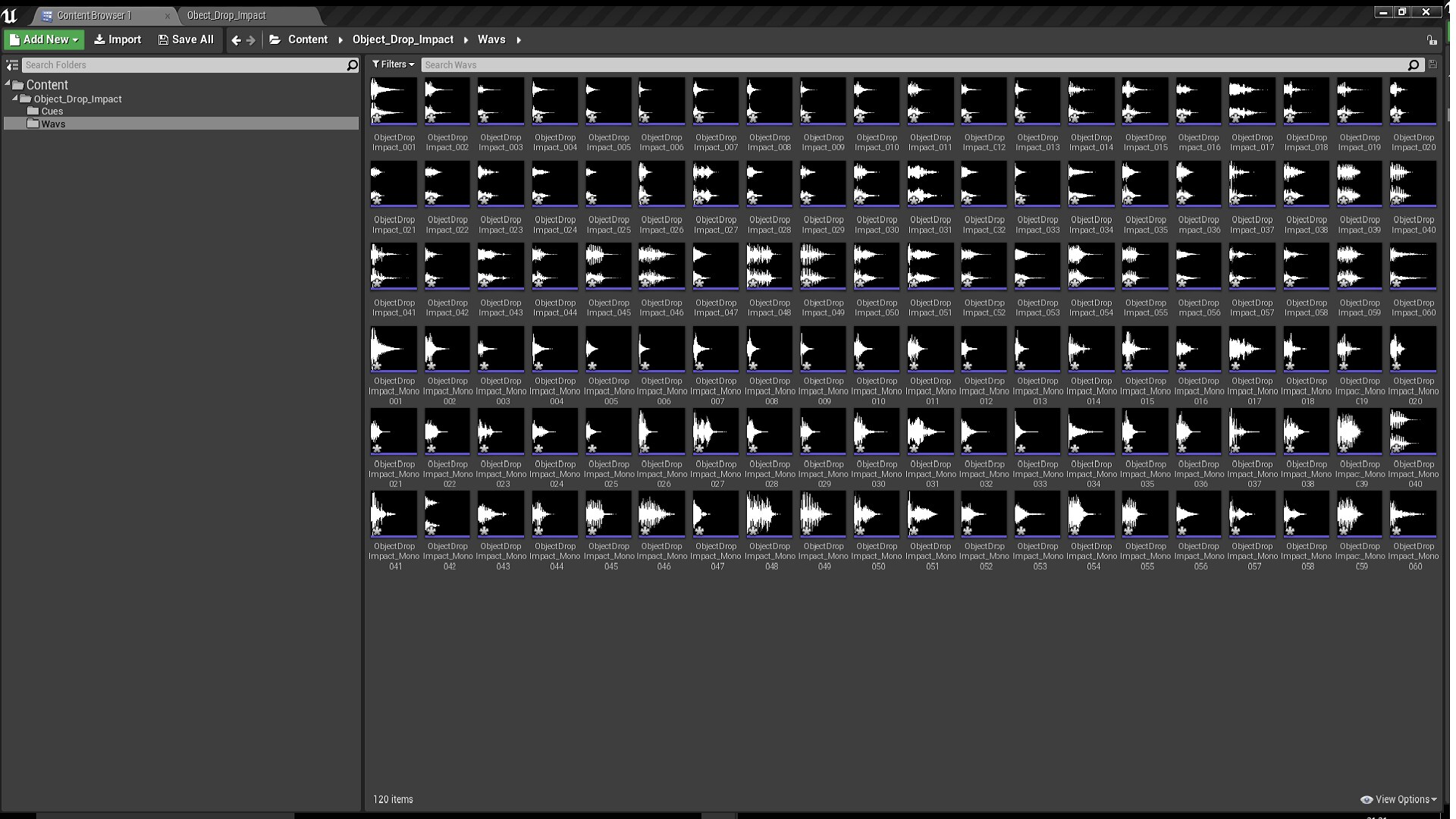Image resolution: width=1456 pixels, height=819 pixels.
Task: Lock the Content Browser with the padlock
Action: (x=1431, y=39)
